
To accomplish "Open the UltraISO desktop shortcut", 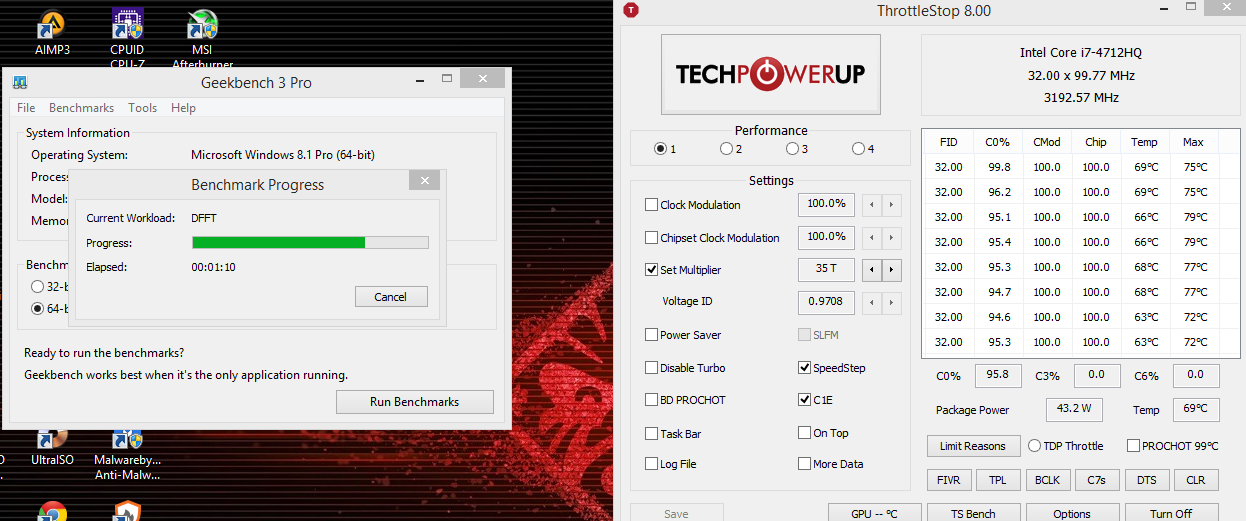I will 52,448.
